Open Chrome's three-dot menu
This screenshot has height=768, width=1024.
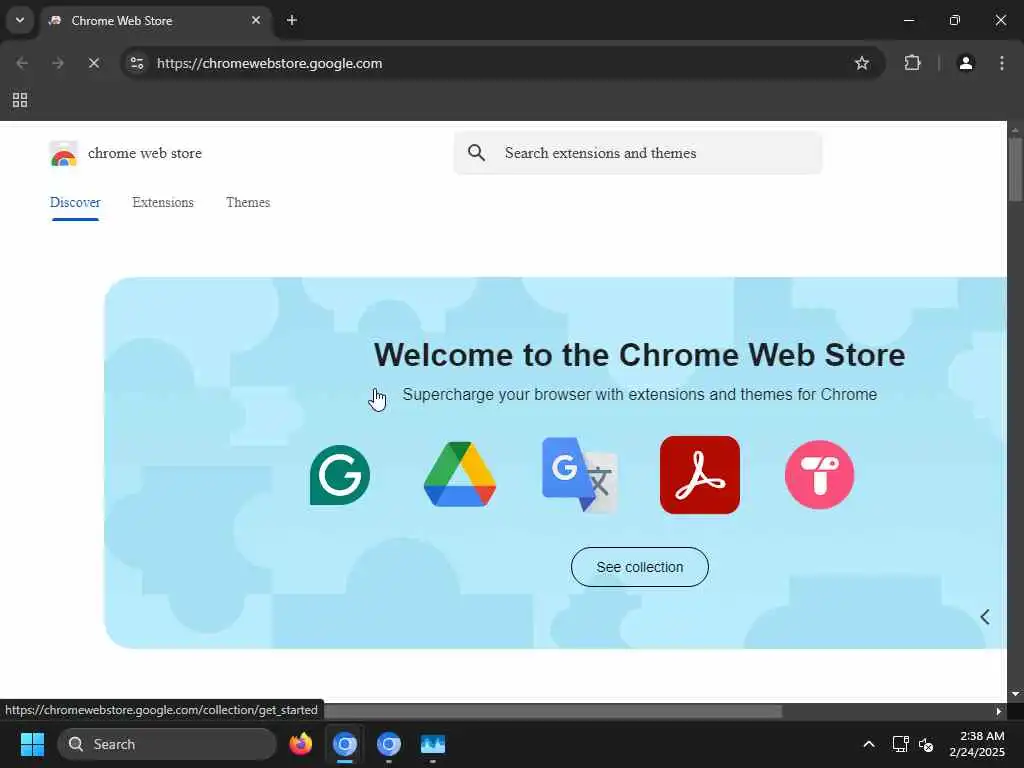coord(1002,63)
